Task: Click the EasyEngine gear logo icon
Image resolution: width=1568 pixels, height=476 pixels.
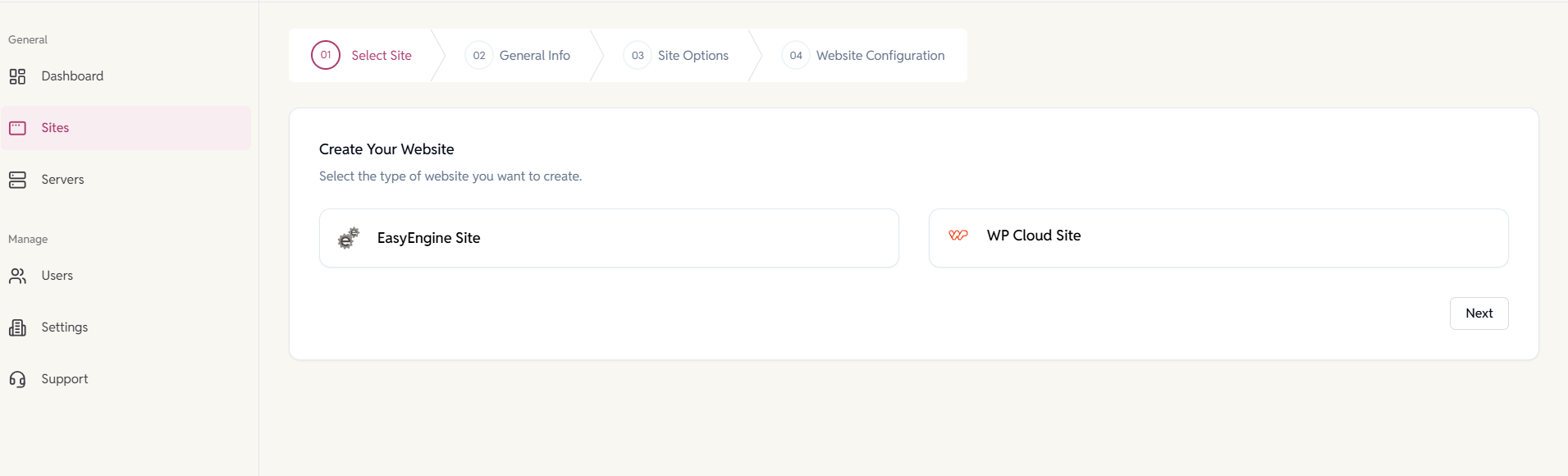Action: (x=349, y=238)
